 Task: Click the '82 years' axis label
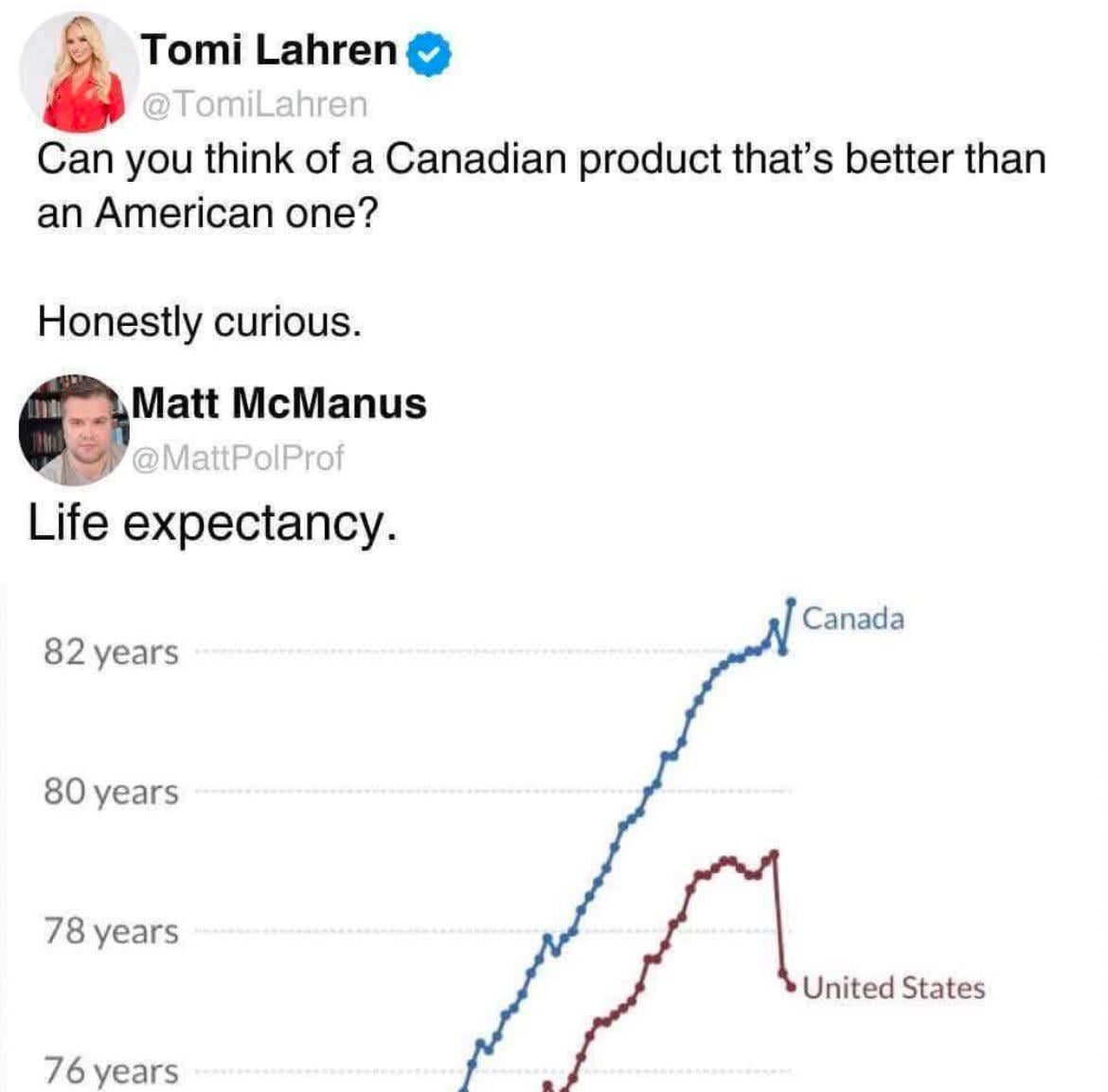111,653
